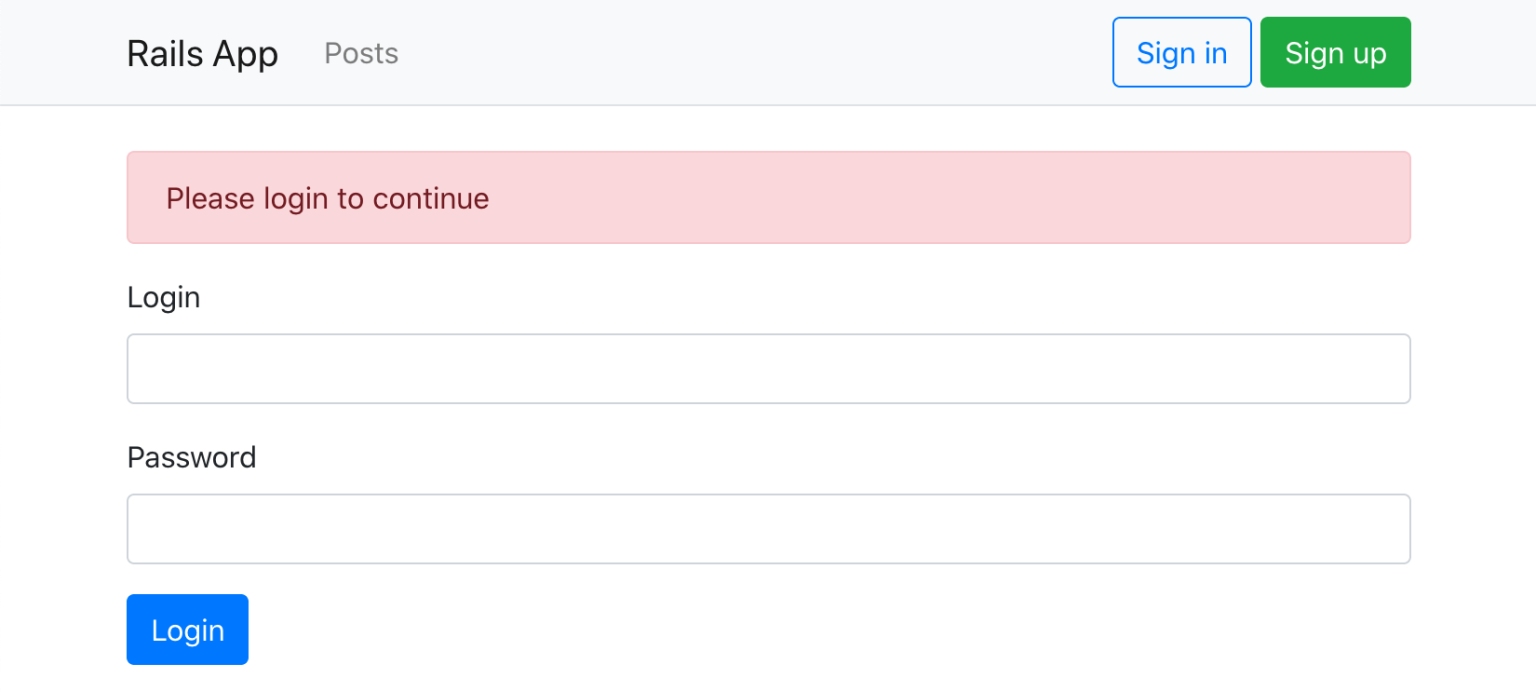Select the 'Please login to continue' alert banner
The width and height of the screenshot is (1536, 691).
click(x=768, y=197)
